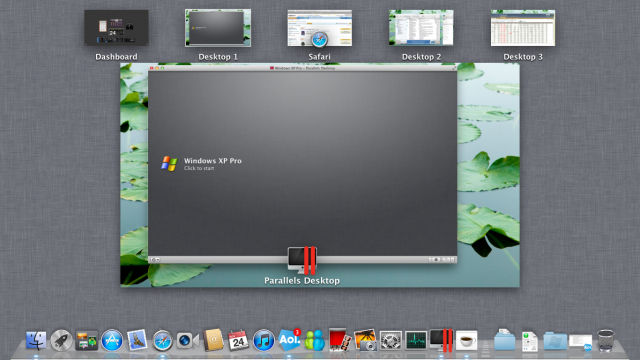Open AOL app with notification badge
Image resolution: width=640 pixels, height=360 pixels.
pyautogui.click(x=289, y=340)
